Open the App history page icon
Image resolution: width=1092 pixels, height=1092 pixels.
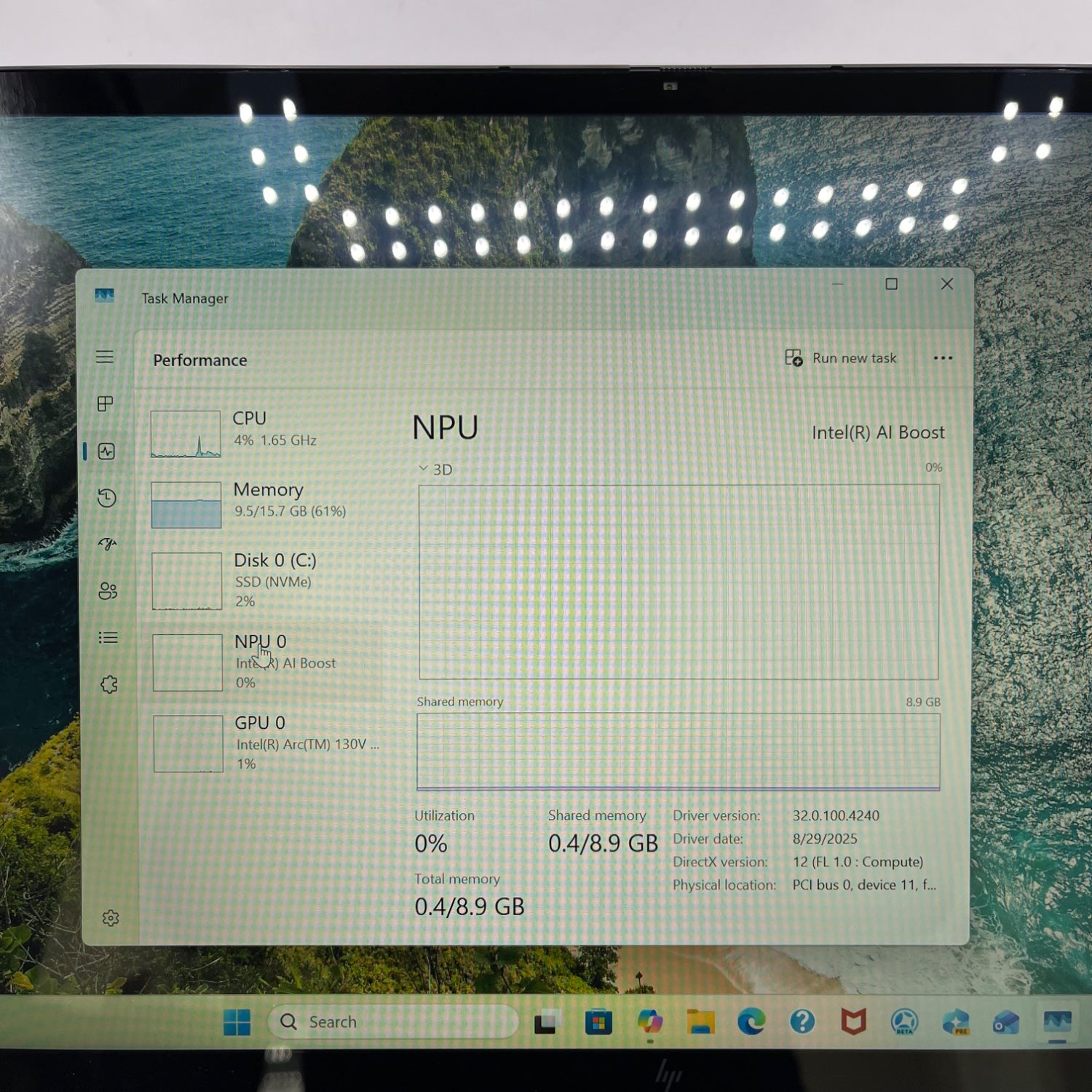(107, 498)
